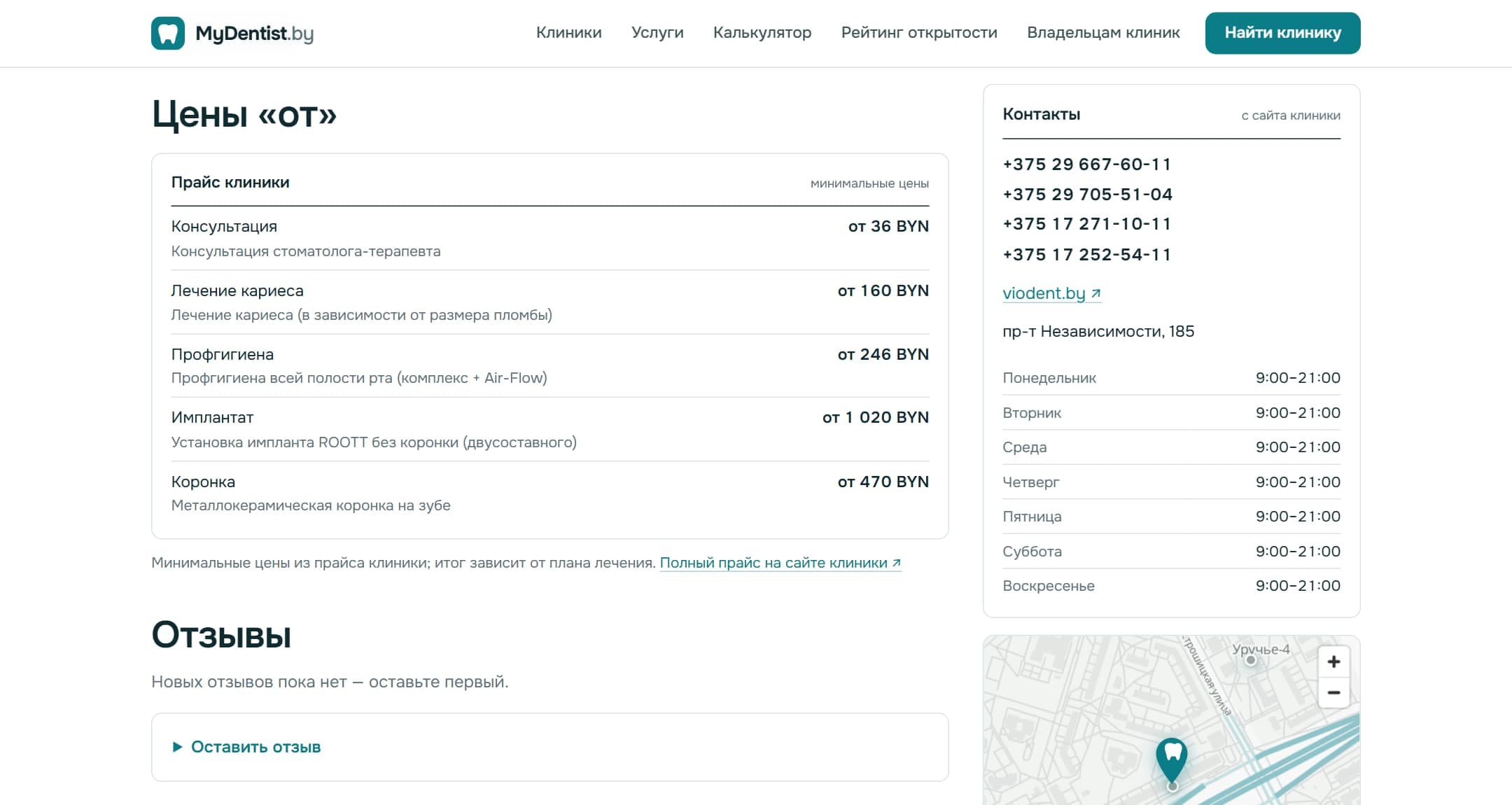This screenshot has height=805, width=1512.
Task: Go to 'Калькулятор' in navigation
Action: [762, 33]
